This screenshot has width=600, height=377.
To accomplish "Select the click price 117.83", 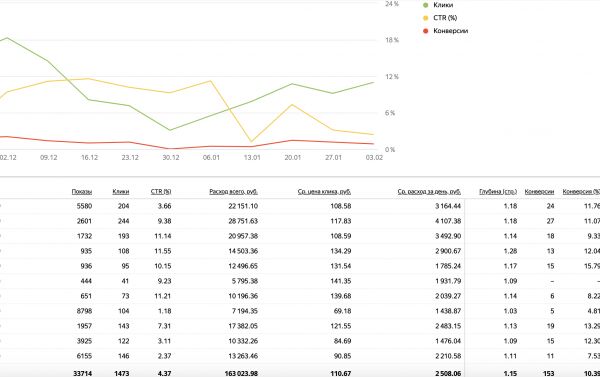I will (341, 221).
